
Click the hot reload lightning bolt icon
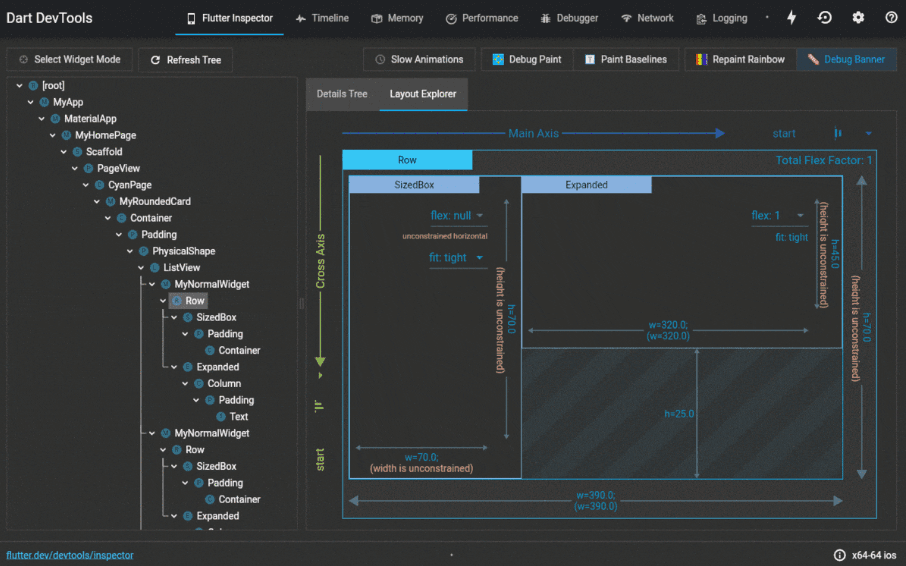pos(792,18)
